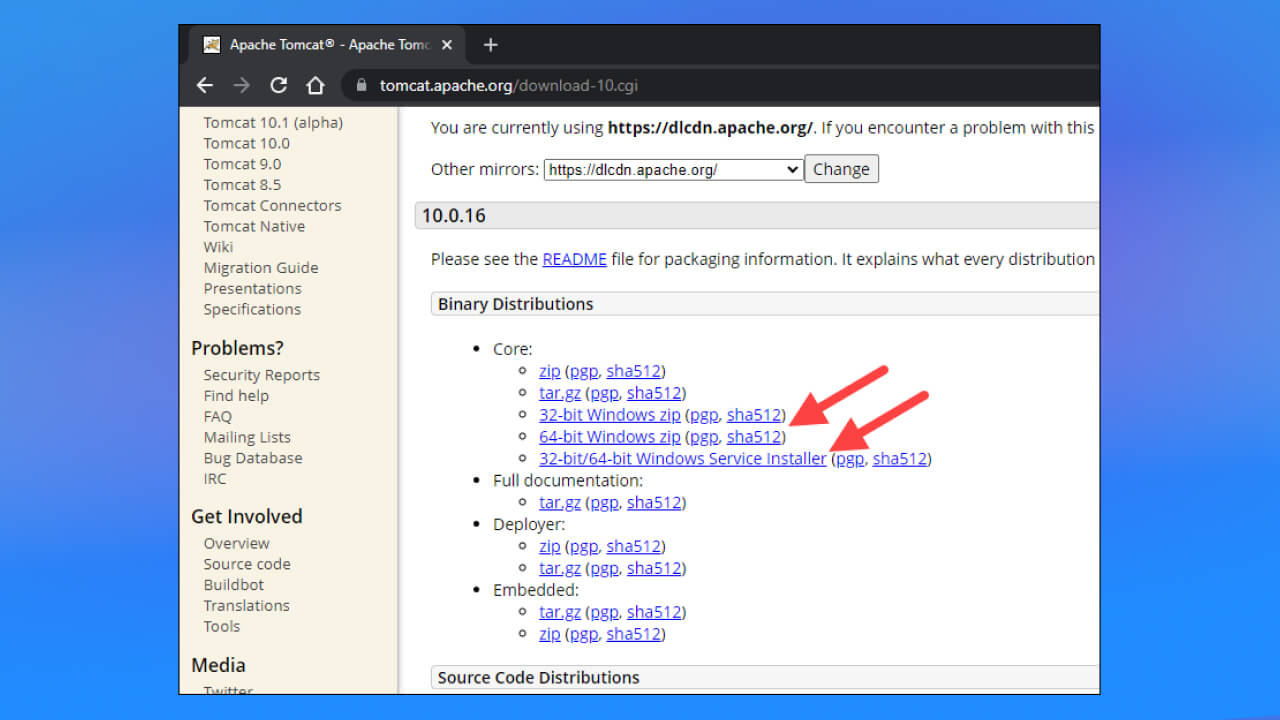Click the Change mirror button

(x=841, y=169)
